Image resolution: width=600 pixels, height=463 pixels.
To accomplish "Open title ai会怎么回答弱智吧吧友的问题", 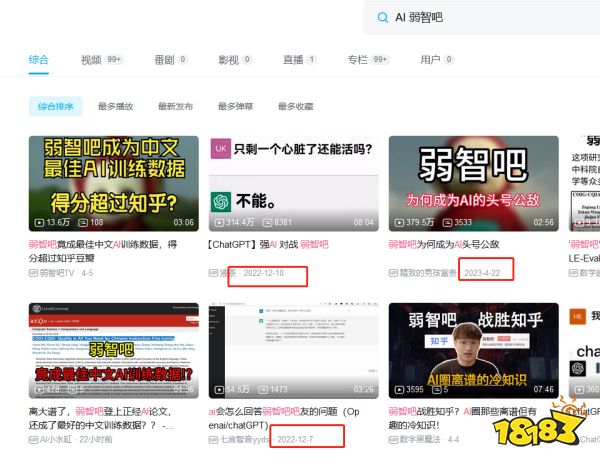I will (284, 418).
